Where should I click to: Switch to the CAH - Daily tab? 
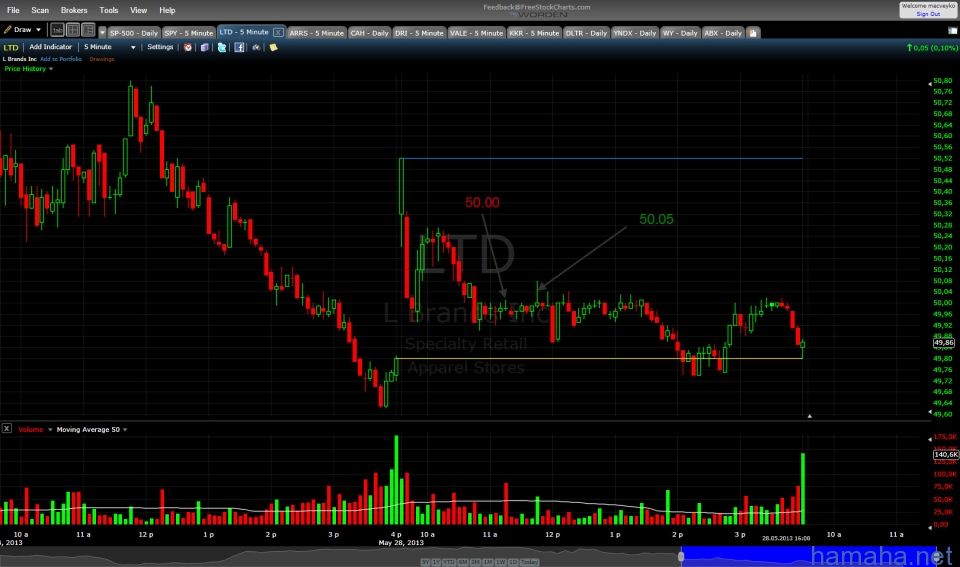369,33
